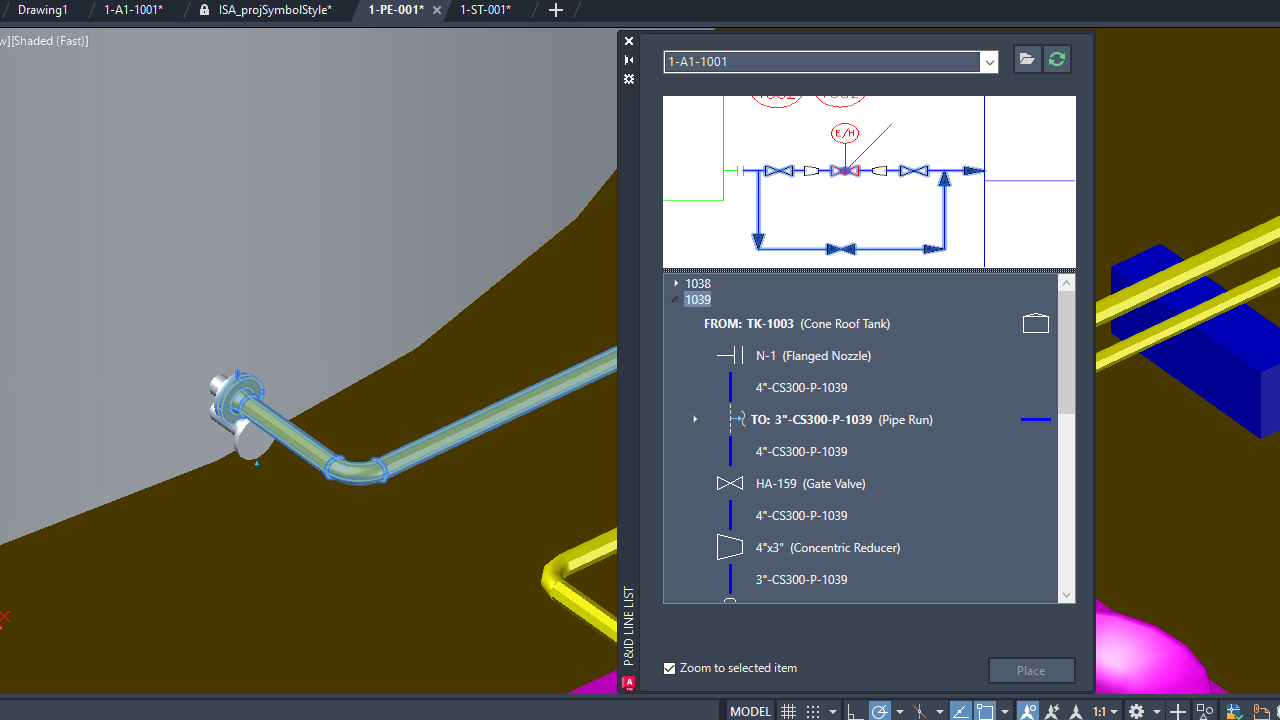
Task: Toggle grid display in status bar
Action: pos(789,711)
